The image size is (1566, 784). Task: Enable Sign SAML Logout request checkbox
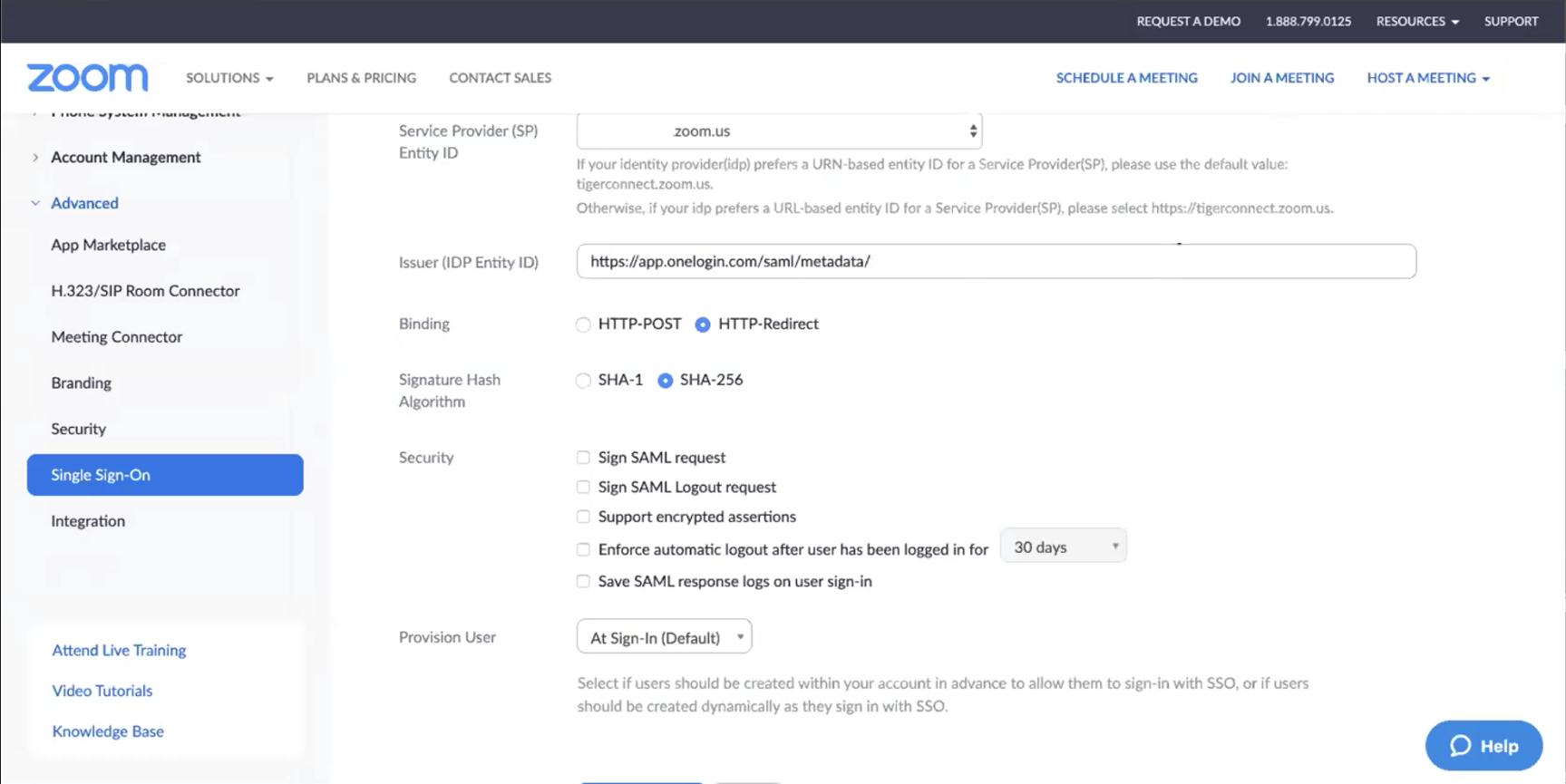click(x=583, y=488)
